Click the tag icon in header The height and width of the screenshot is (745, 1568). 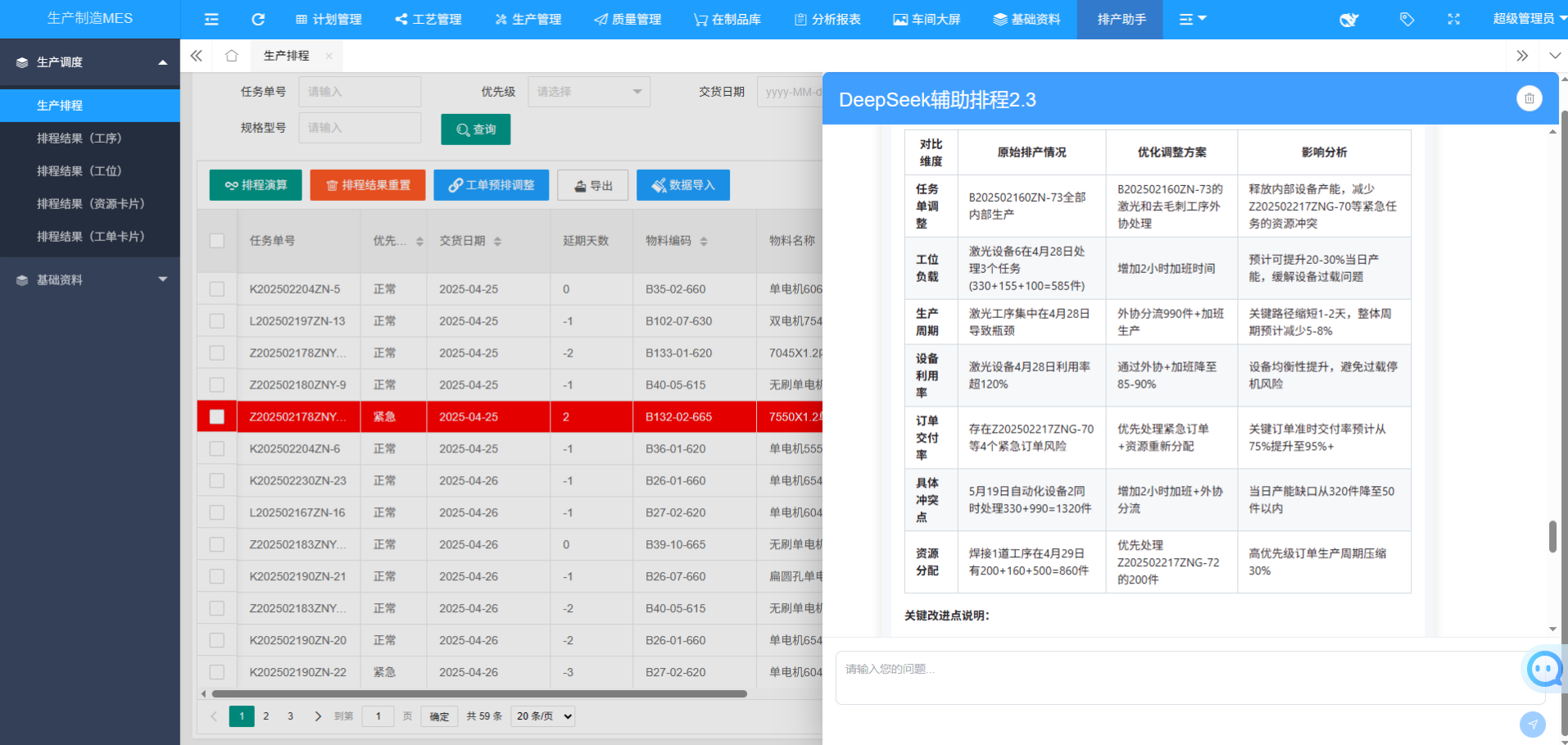click(1407, 19)
